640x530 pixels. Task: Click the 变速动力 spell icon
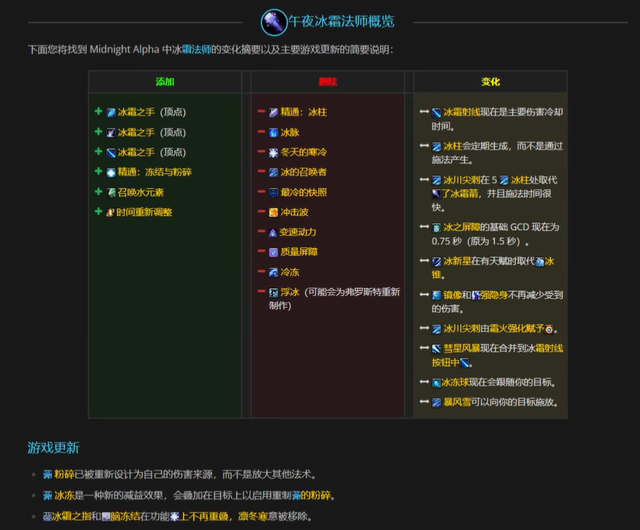[x=273, y=232]
